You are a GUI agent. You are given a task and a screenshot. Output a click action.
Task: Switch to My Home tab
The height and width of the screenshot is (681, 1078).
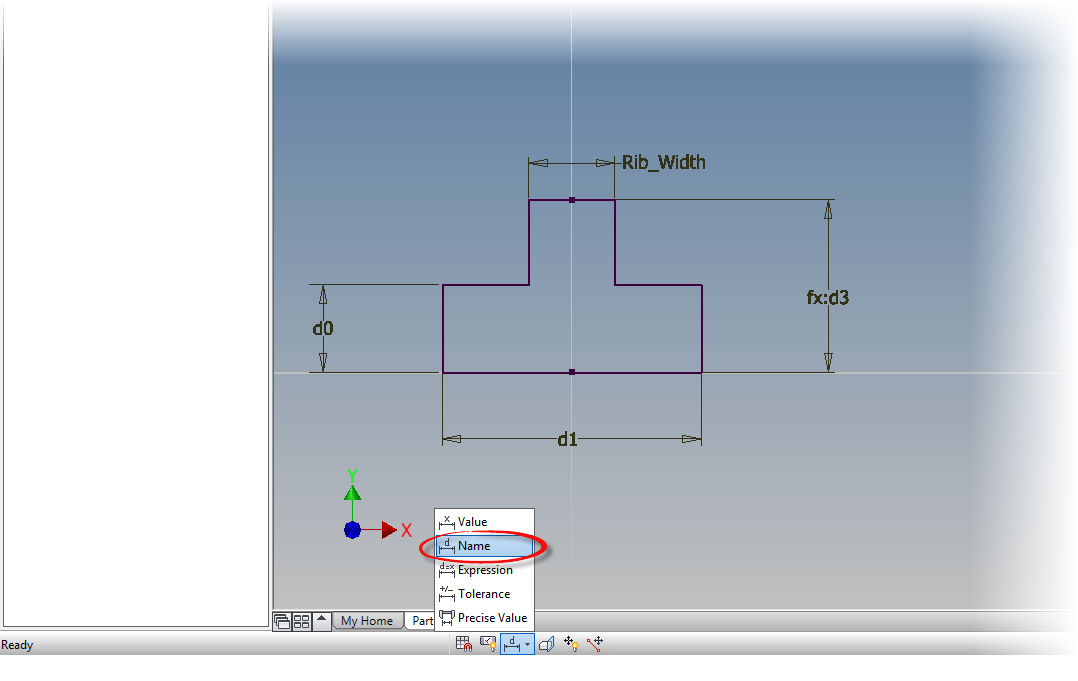[x=367, y=621]
